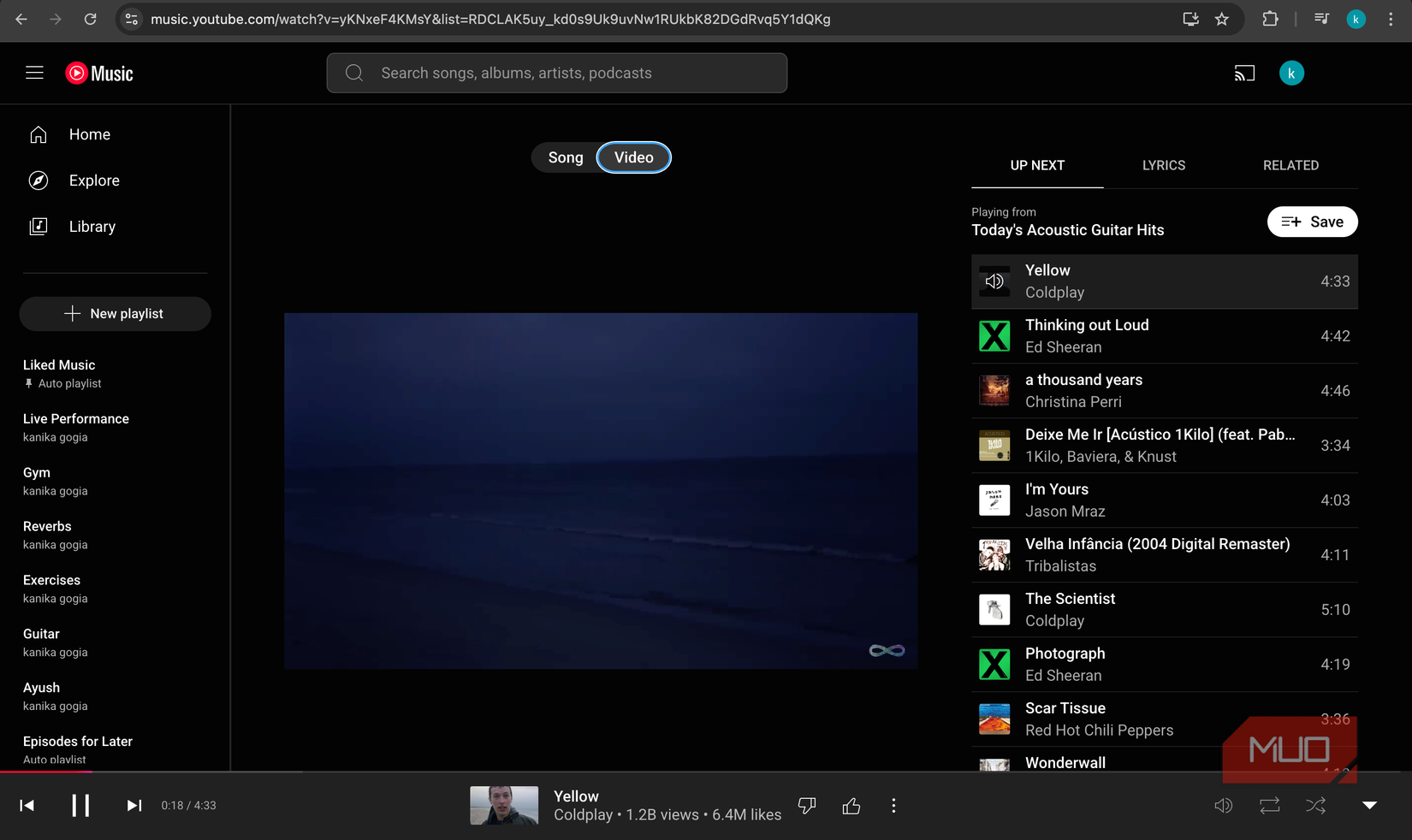1412x840 pixels.
Task: Collapse the player page with down arrow
Action: click(x=1369, y=806)
